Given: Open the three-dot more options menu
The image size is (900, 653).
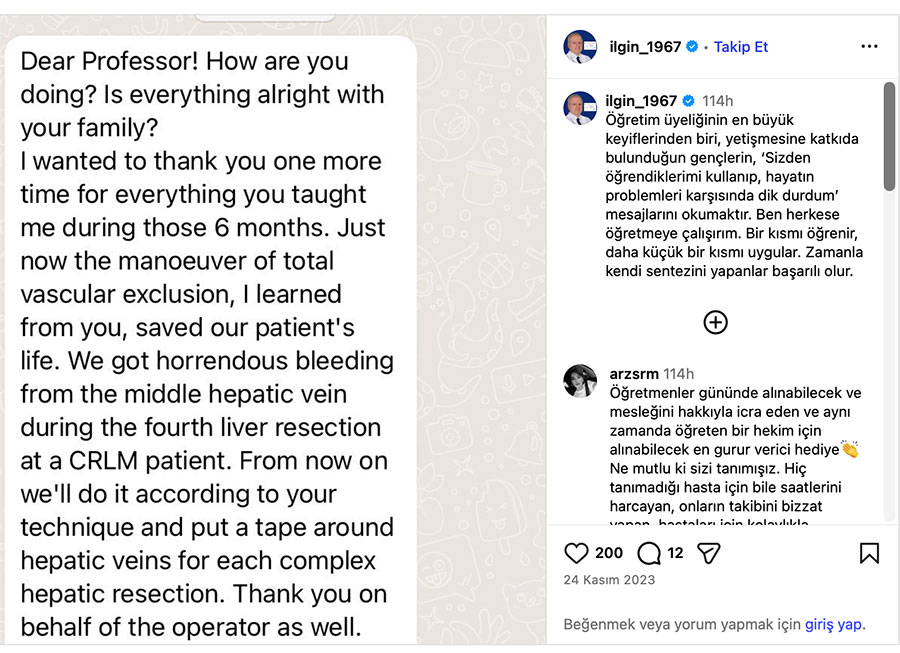Looking at the screenshot, I should coord(869,47).
